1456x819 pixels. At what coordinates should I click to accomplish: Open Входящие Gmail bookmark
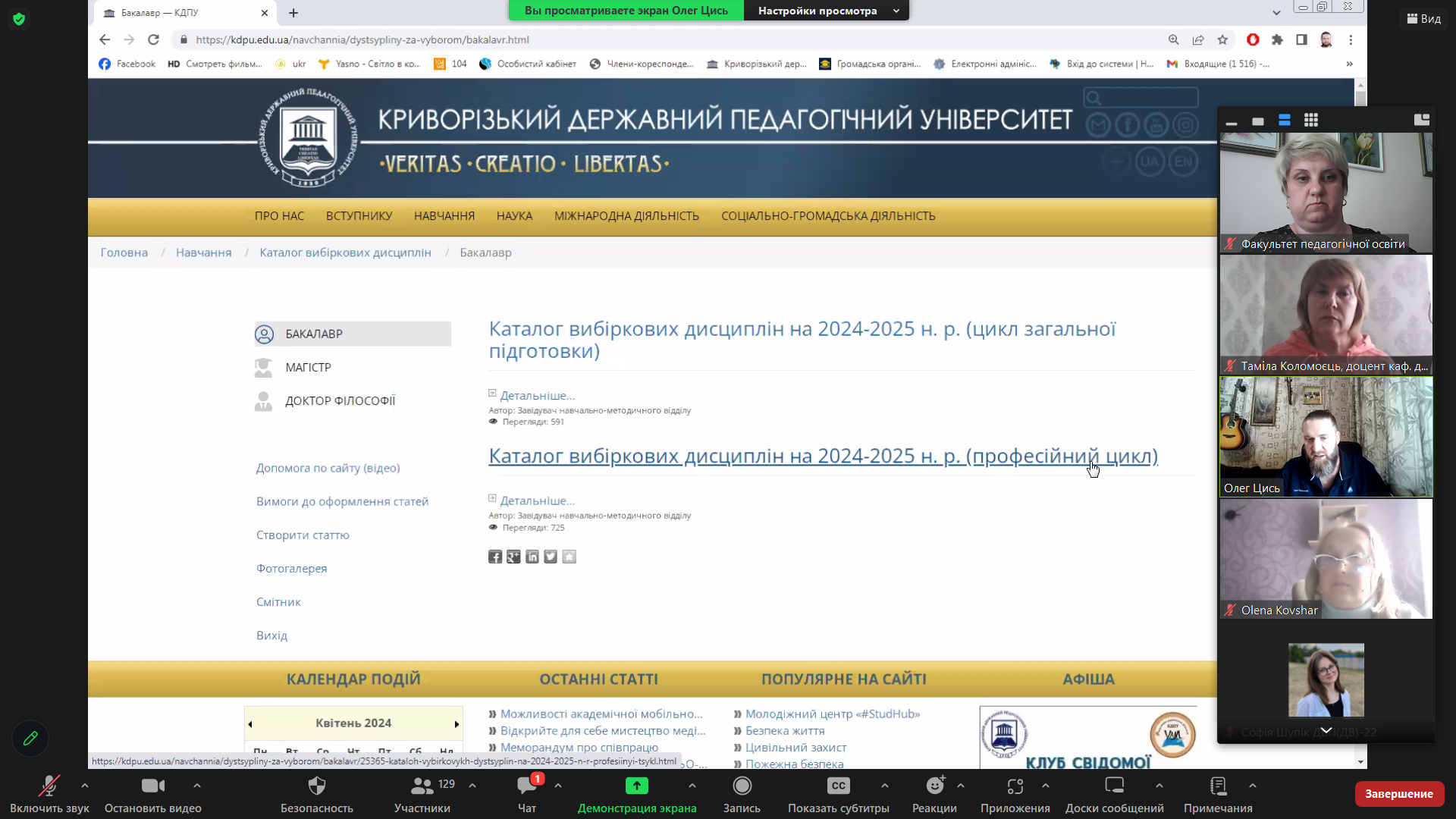(x=1219, y=64)
